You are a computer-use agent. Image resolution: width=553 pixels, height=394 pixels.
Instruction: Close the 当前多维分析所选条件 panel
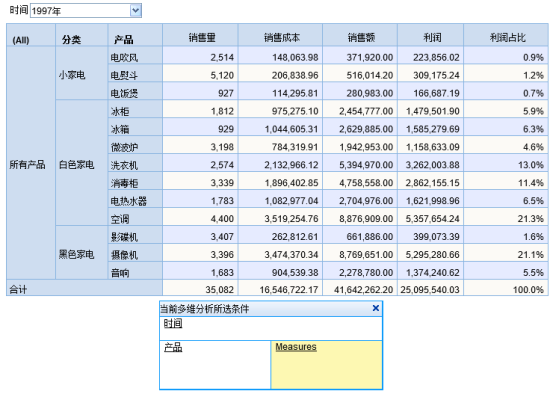[x=376, y=308]
